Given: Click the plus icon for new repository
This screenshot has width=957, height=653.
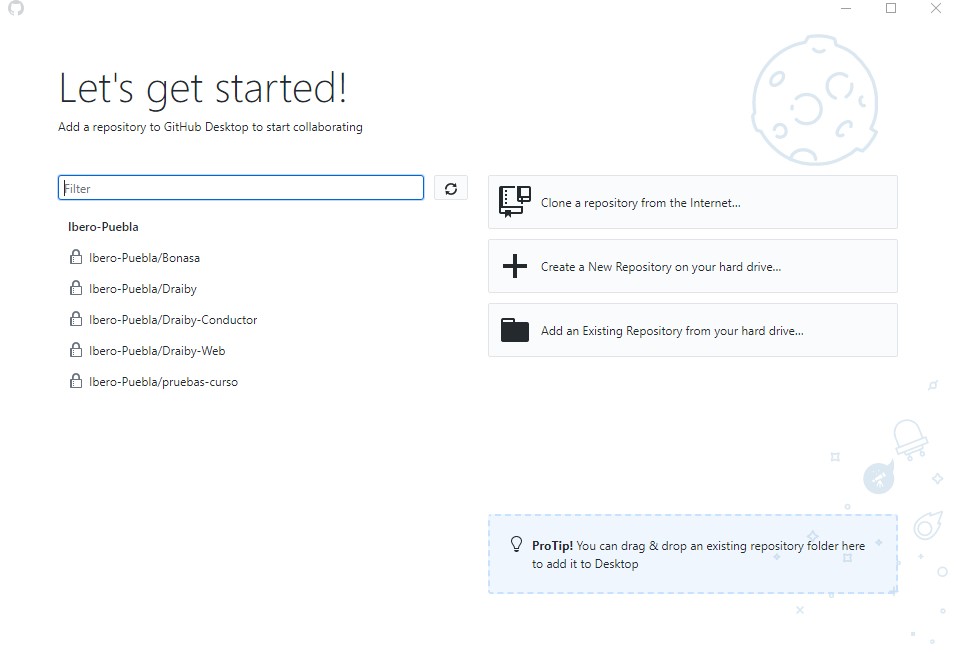Looking at the screenshot, I should 515,266.
